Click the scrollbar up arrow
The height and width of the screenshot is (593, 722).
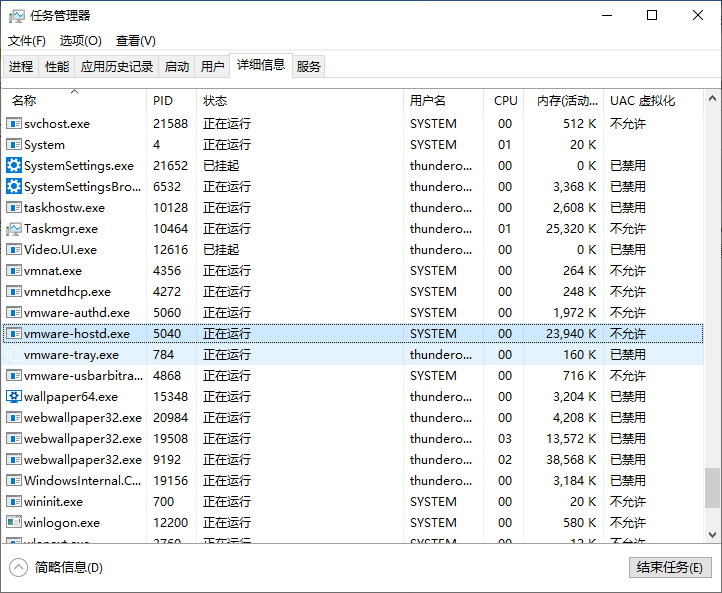tap(712, 98)
